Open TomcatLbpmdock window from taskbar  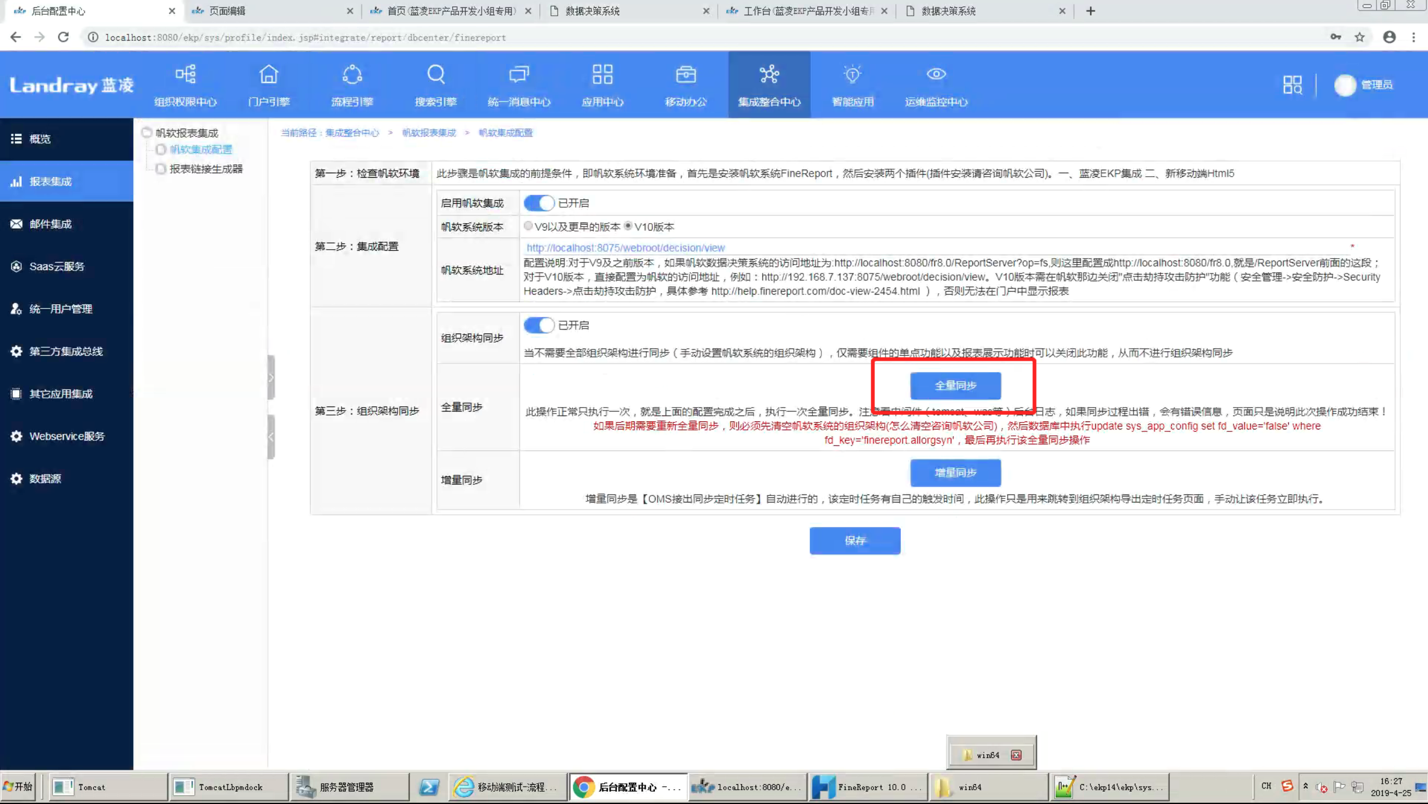click(x=227, y=787)
